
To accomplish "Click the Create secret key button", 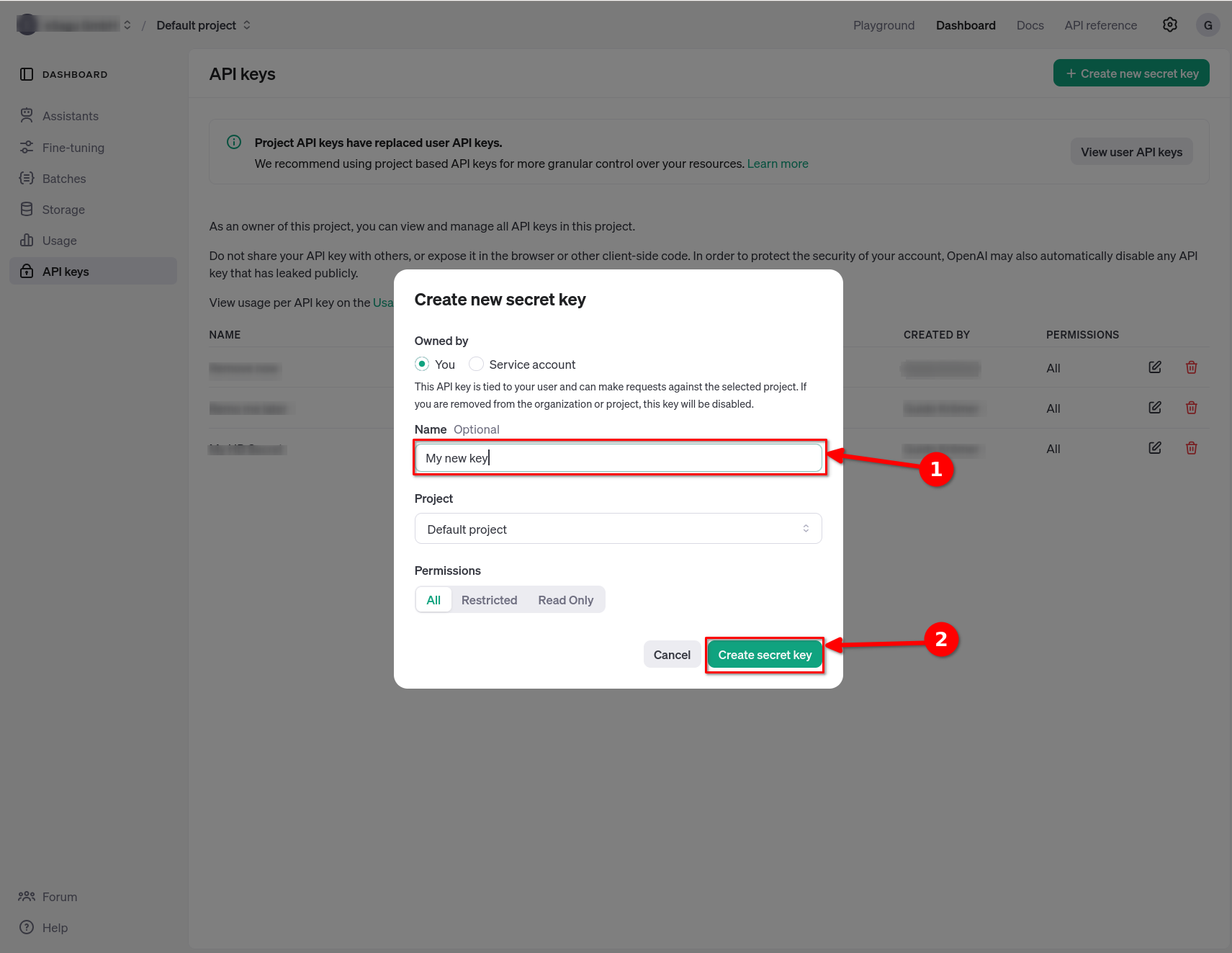I will pyautogui.click(x=764, y=655).
